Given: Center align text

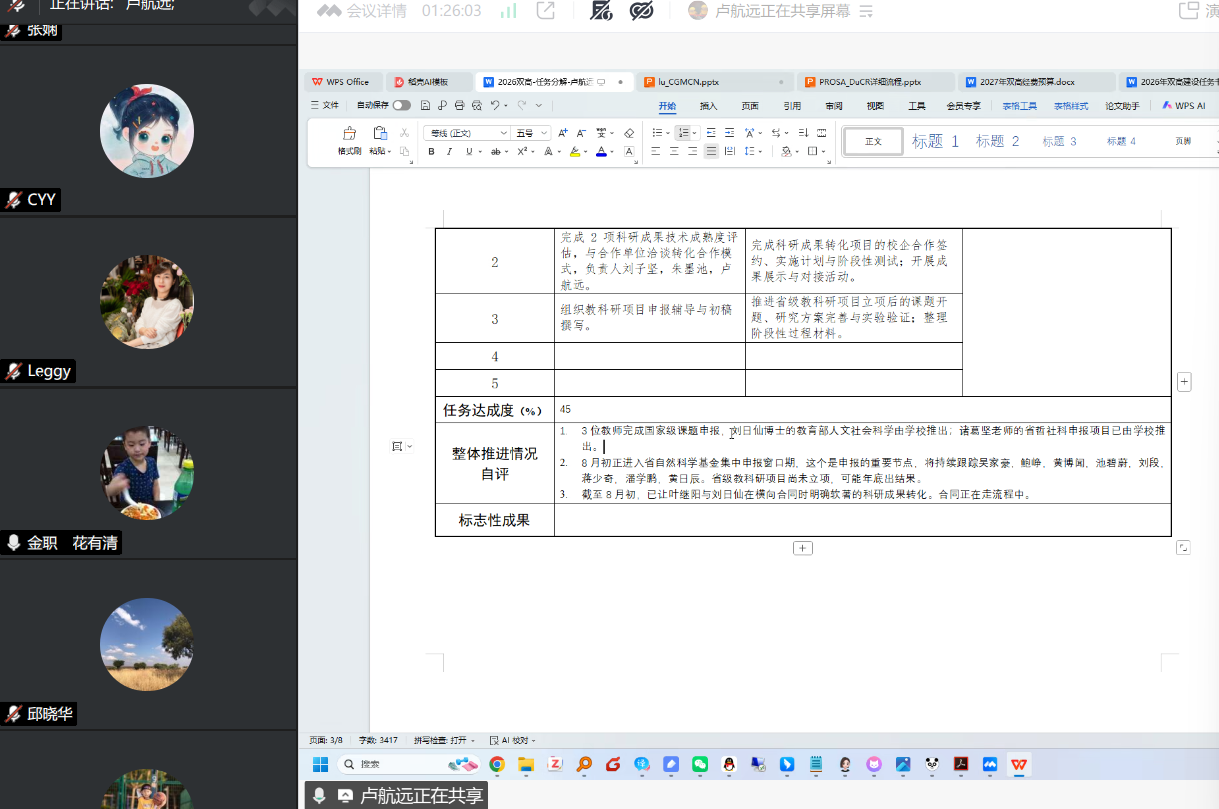Looking at the screenshot, I should point(674,152).
